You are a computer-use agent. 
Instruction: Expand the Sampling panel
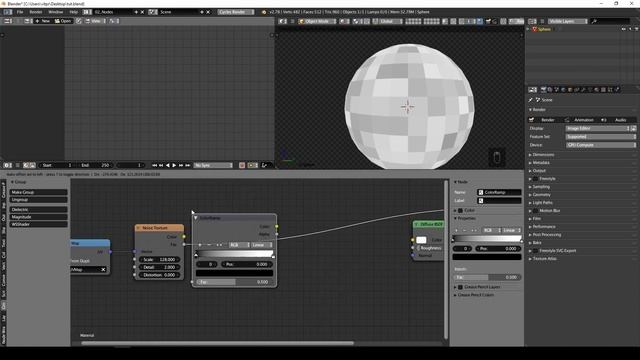point(541,187)
